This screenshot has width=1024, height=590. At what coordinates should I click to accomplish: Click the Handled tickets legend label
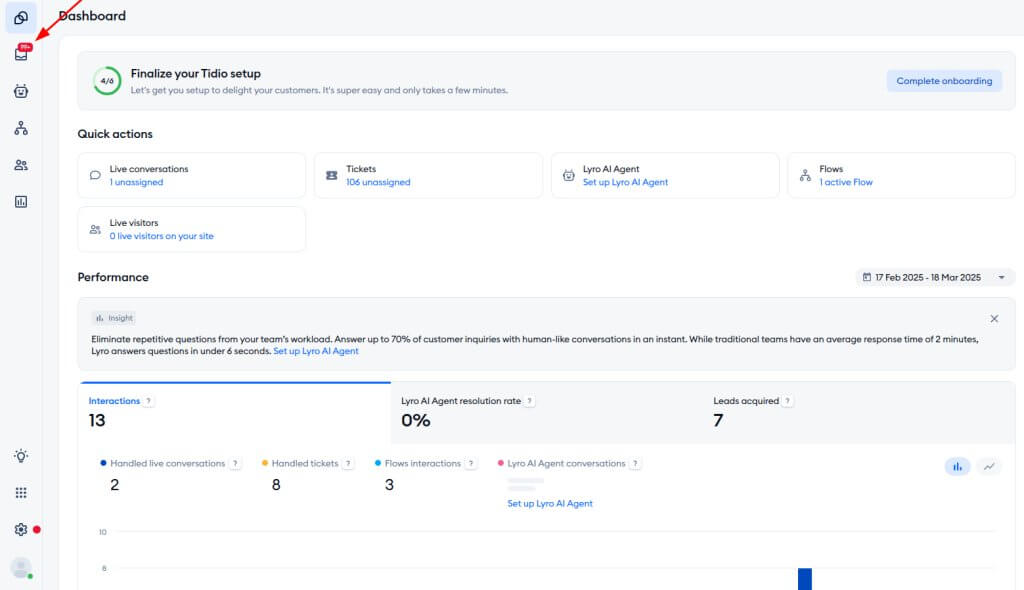[305, 463]
